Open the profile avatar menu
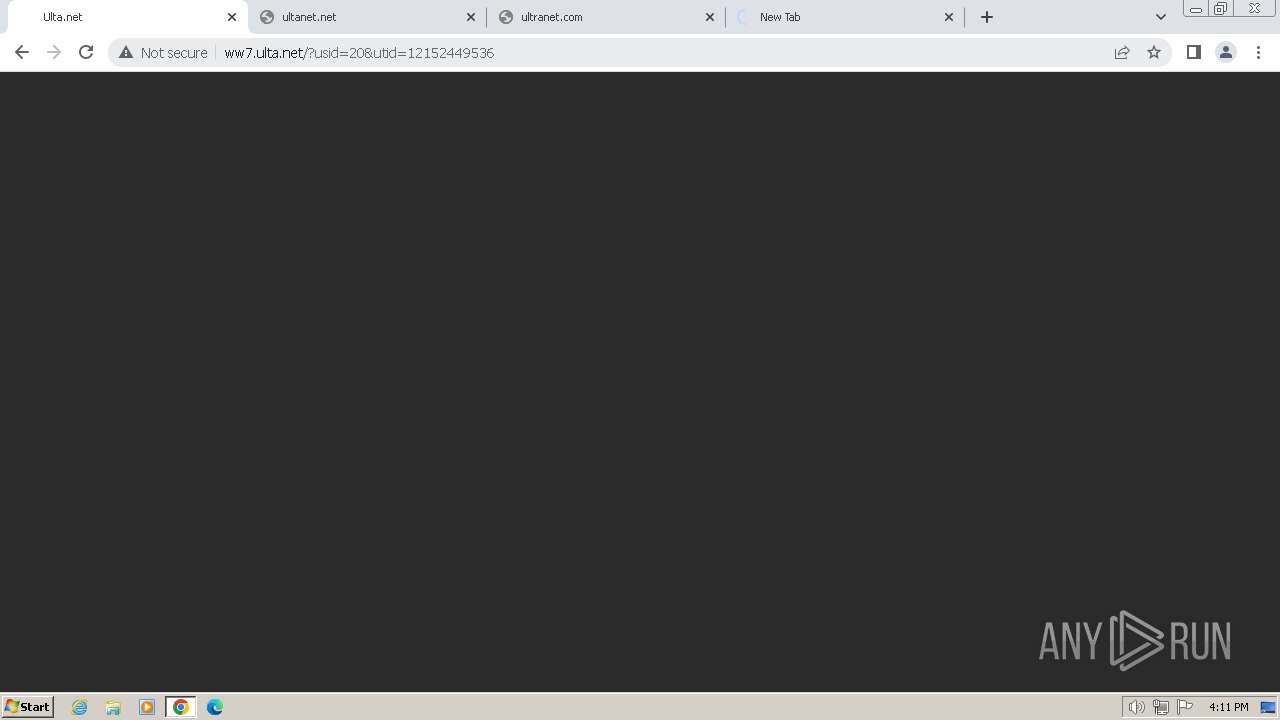This screenshot has height=720, width=1280. [1226, 52]
